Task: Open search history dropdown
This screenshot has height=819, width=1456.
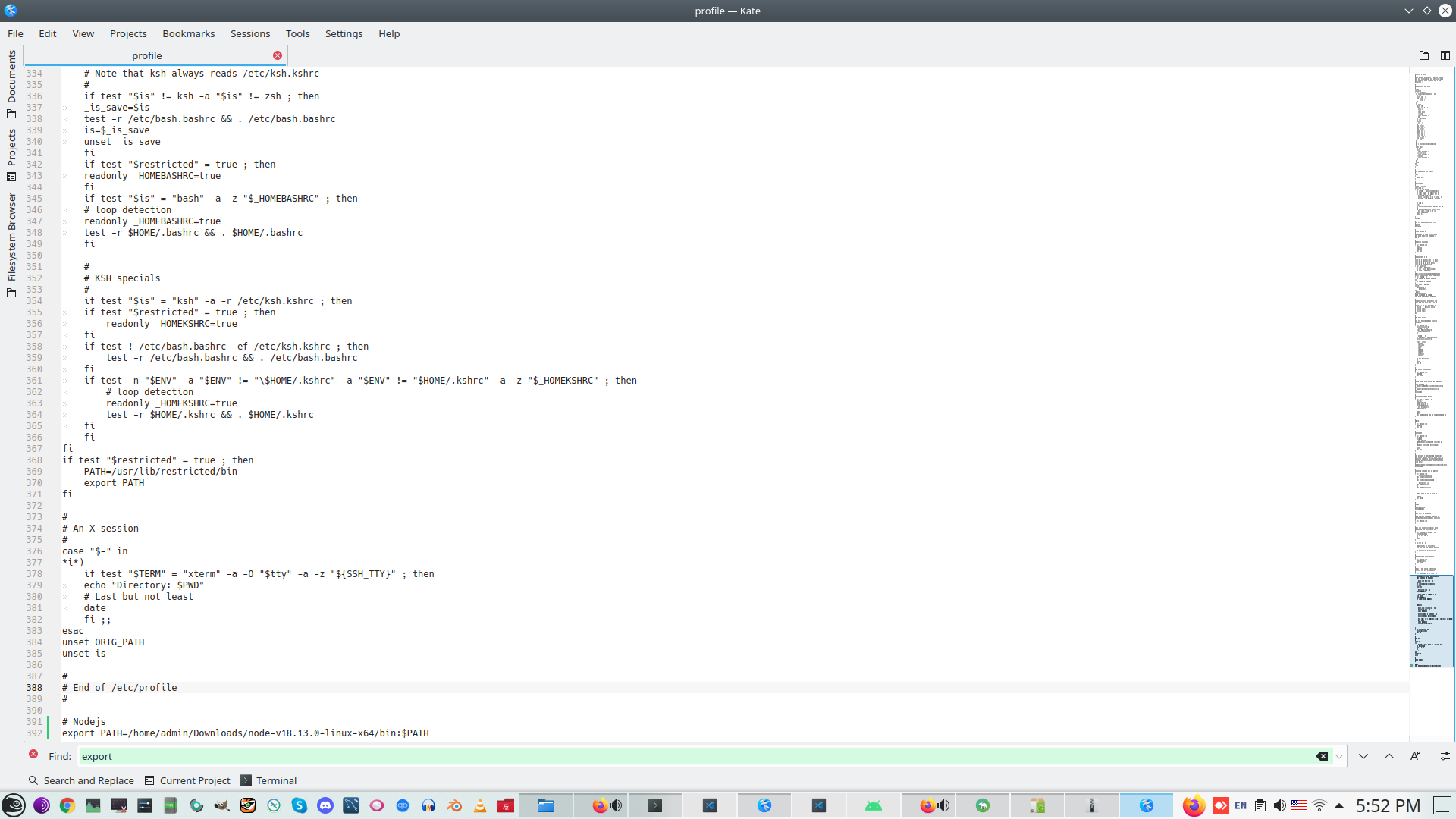Action: [1339, 756]
